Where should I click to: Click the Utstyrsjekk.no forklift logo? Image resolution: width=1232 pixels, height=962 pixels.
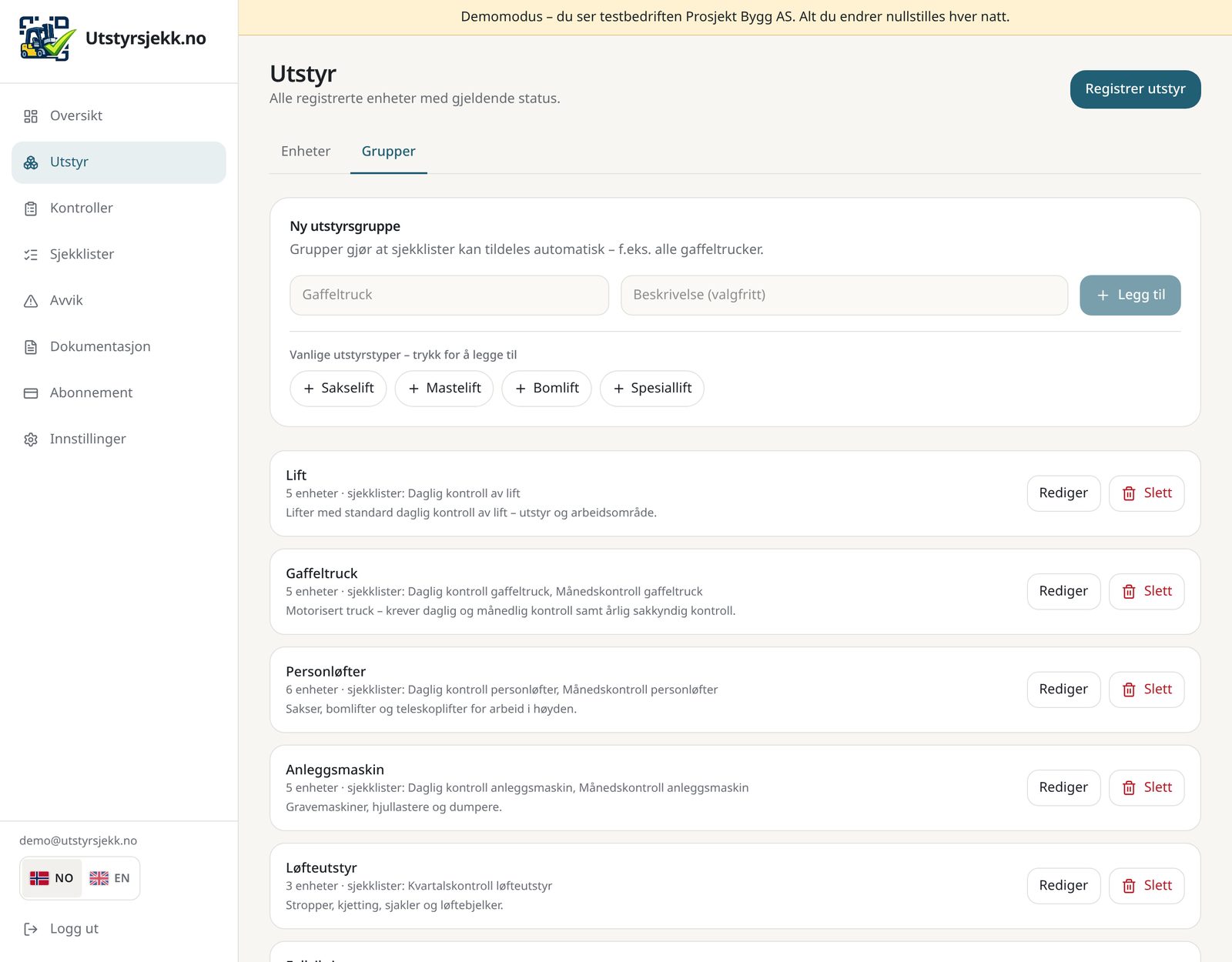(48, 38)
